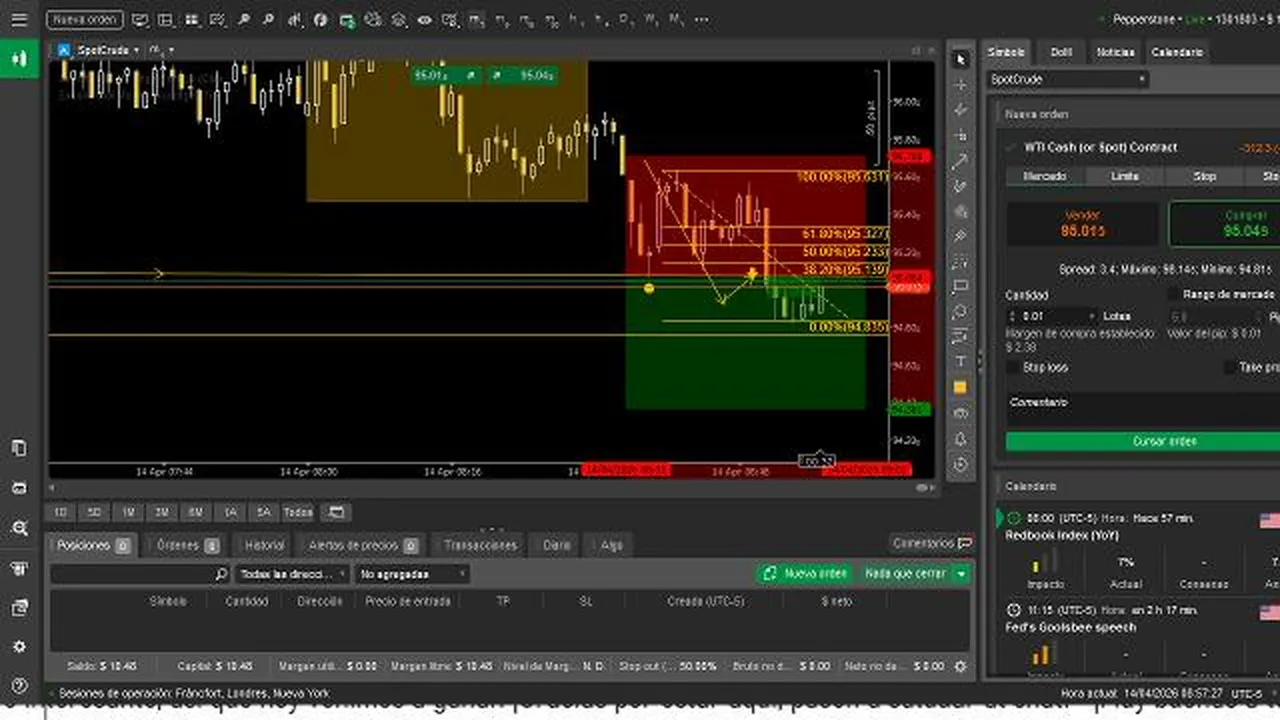The image size is (1280, 720).
Task: Open the yellow drawing color swatch
Action: [961, 387]
